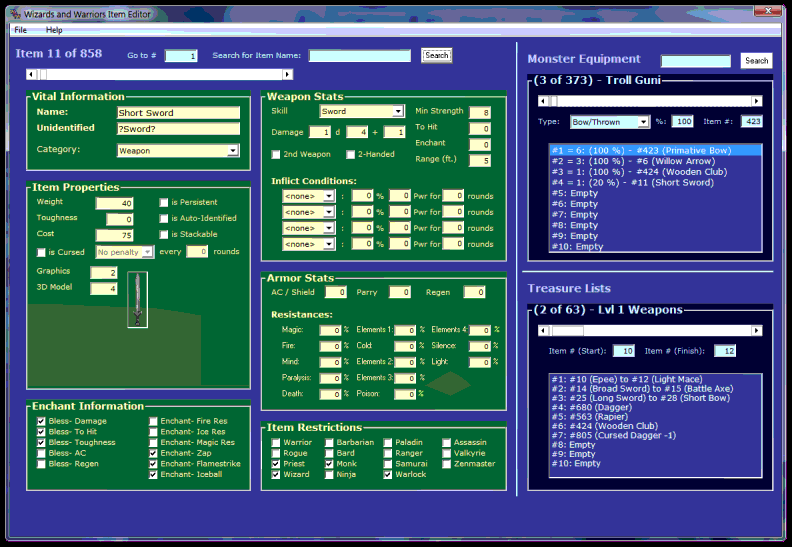Check the Paladin restriction box
Screen dimensions: 792x547
[x=387, y=442]
